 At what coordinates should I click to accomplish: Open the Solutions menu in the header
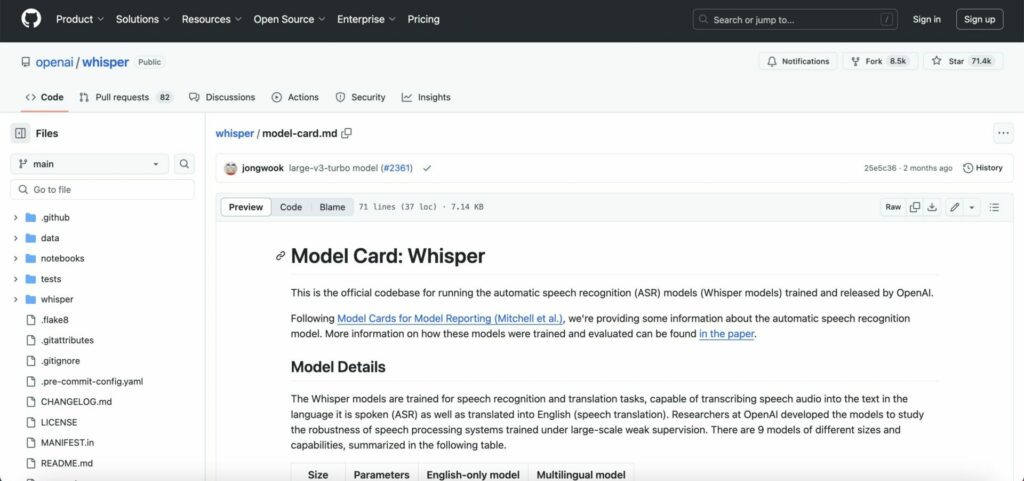143,19
